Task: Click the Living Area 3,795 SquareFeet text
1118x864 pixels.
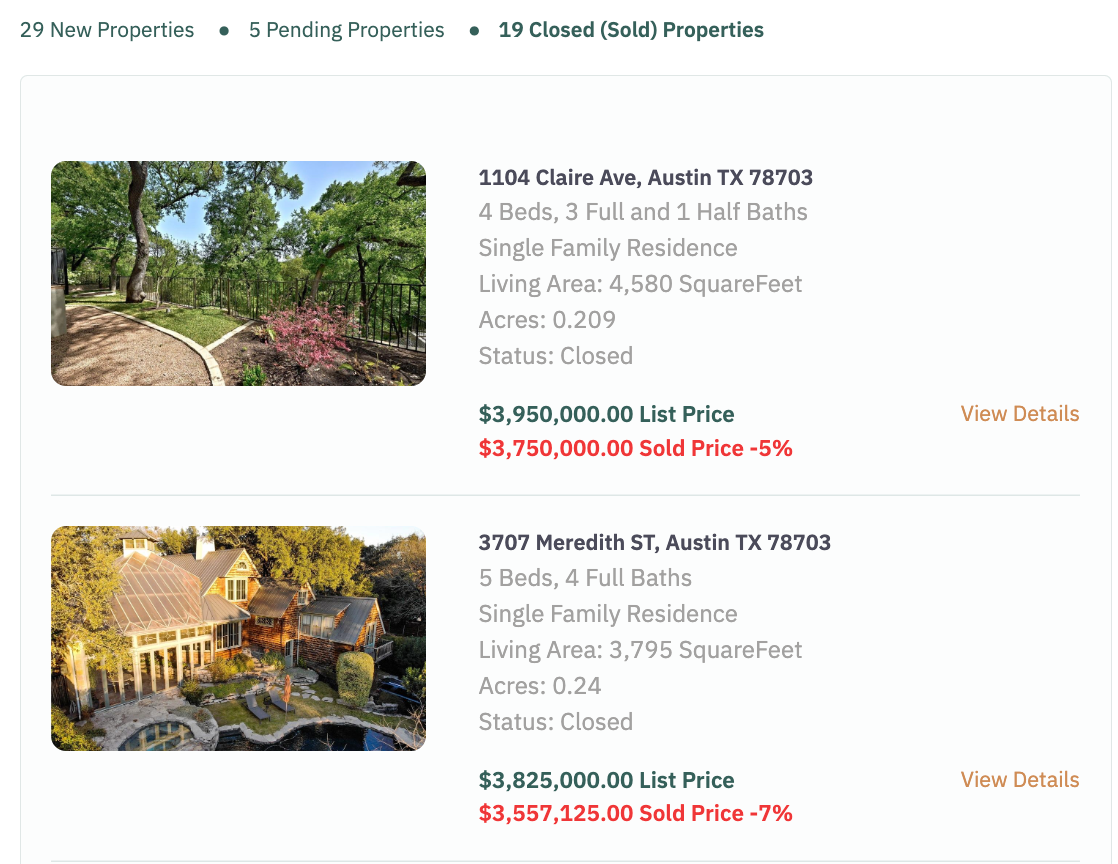Action: point(640,650)
